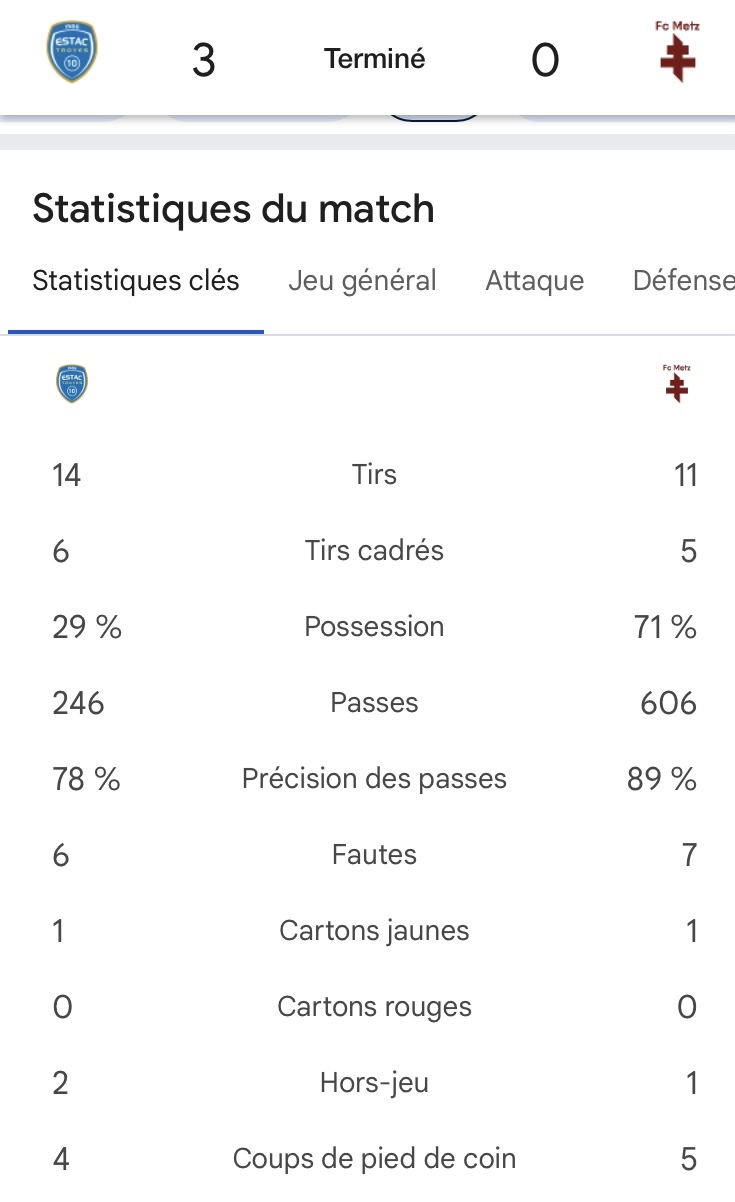Switch to the Attaque tab
Image resolution: width=735 pixels, height=1202 pixels.
point(535,281)
